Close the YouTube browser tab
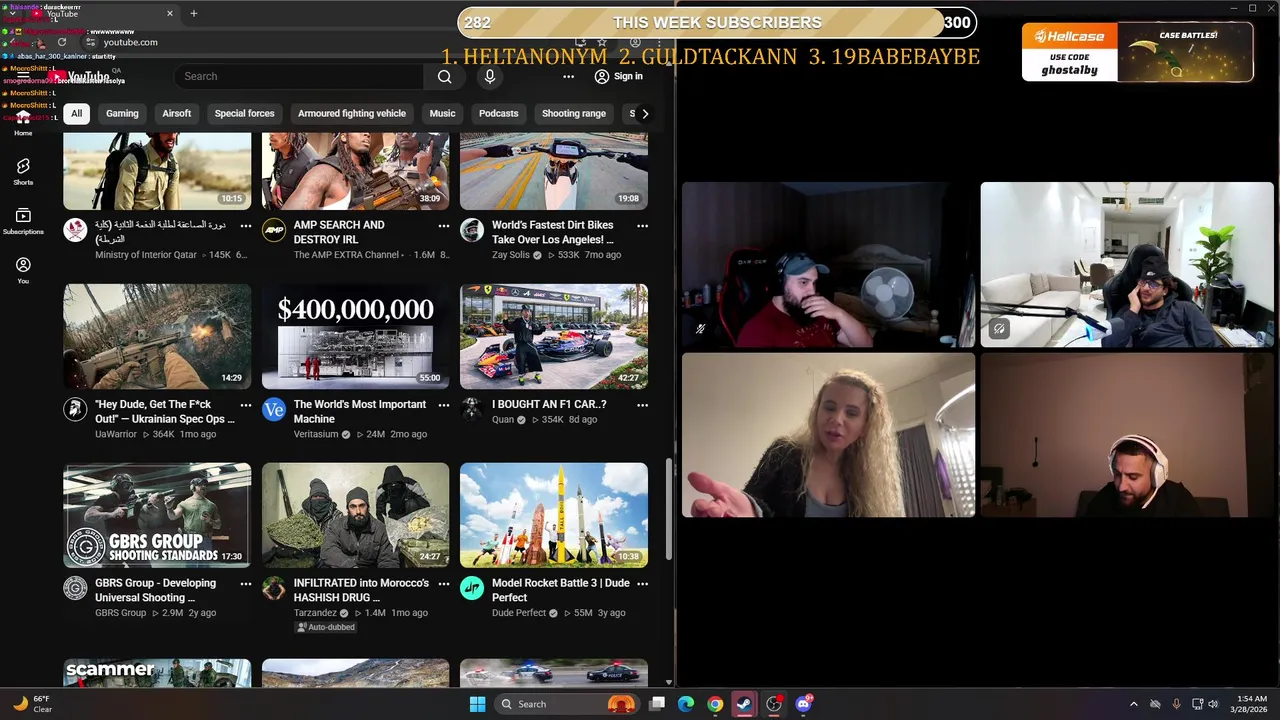 tap(169, 14)
